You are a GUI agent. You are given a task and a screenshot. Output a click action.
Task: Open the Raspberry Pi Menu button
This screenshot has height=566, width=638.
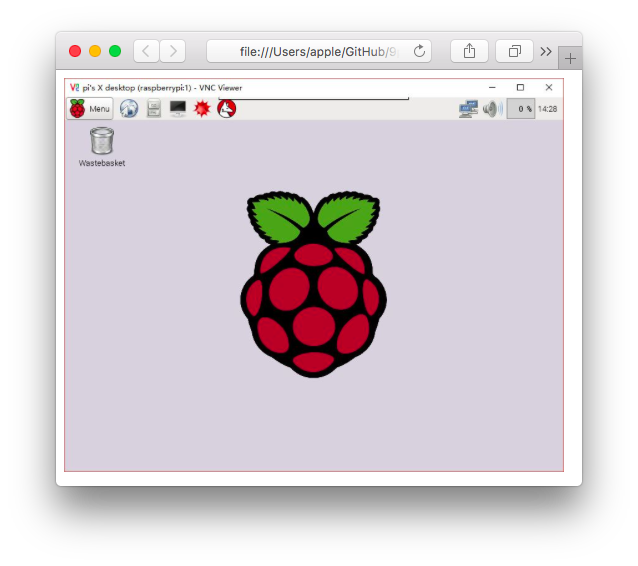pyautogui.click(x=90, y=109)
